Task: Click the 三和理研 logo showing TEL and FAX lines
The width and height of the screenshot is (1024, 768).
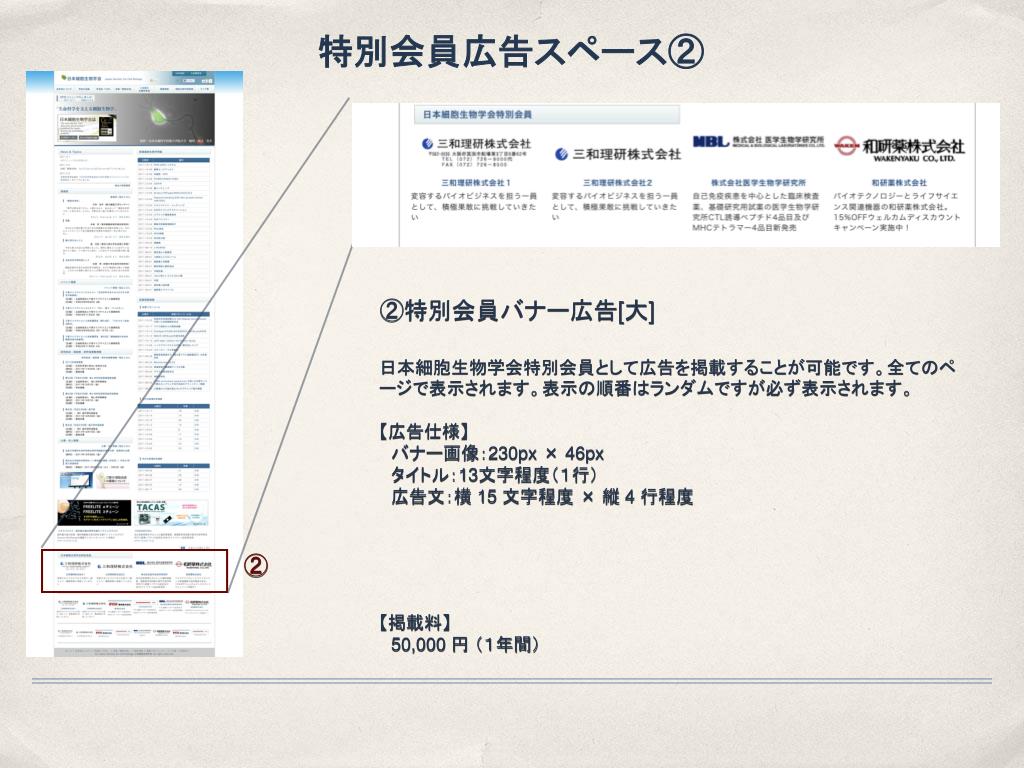Action: (x=476, y=152)
